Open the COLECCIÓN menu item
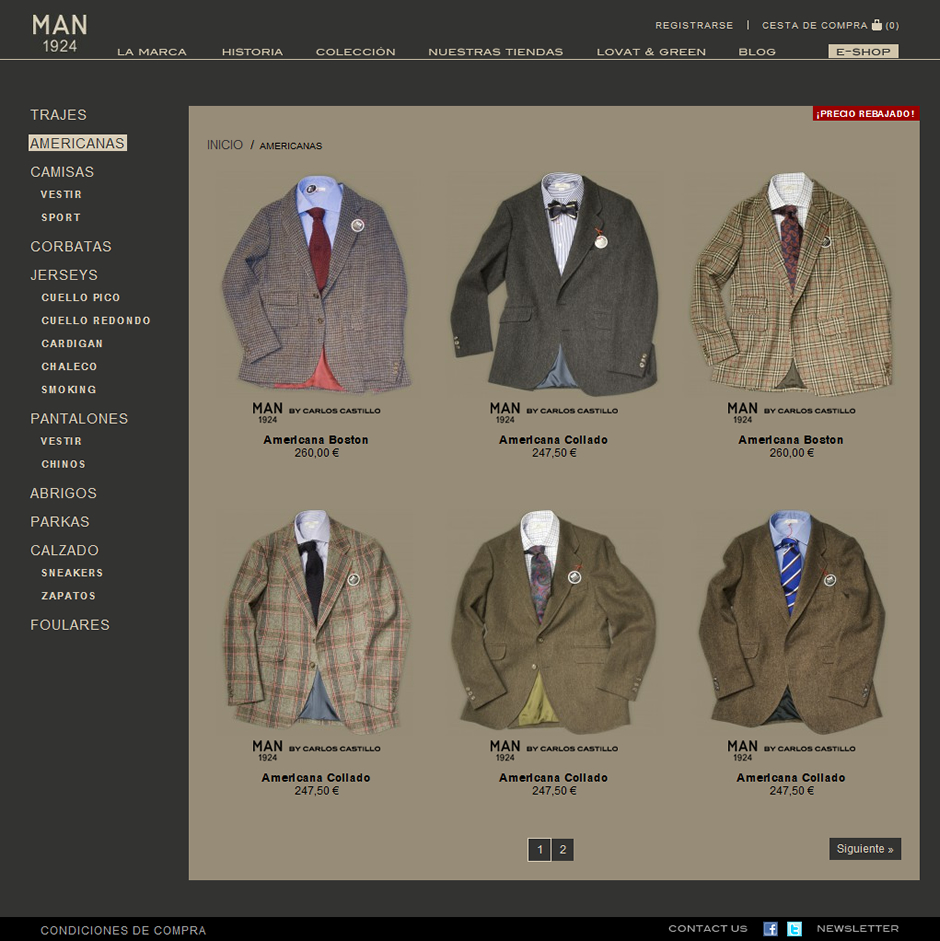This screenshot has height=941, width=940. click(x=356, y=51)
